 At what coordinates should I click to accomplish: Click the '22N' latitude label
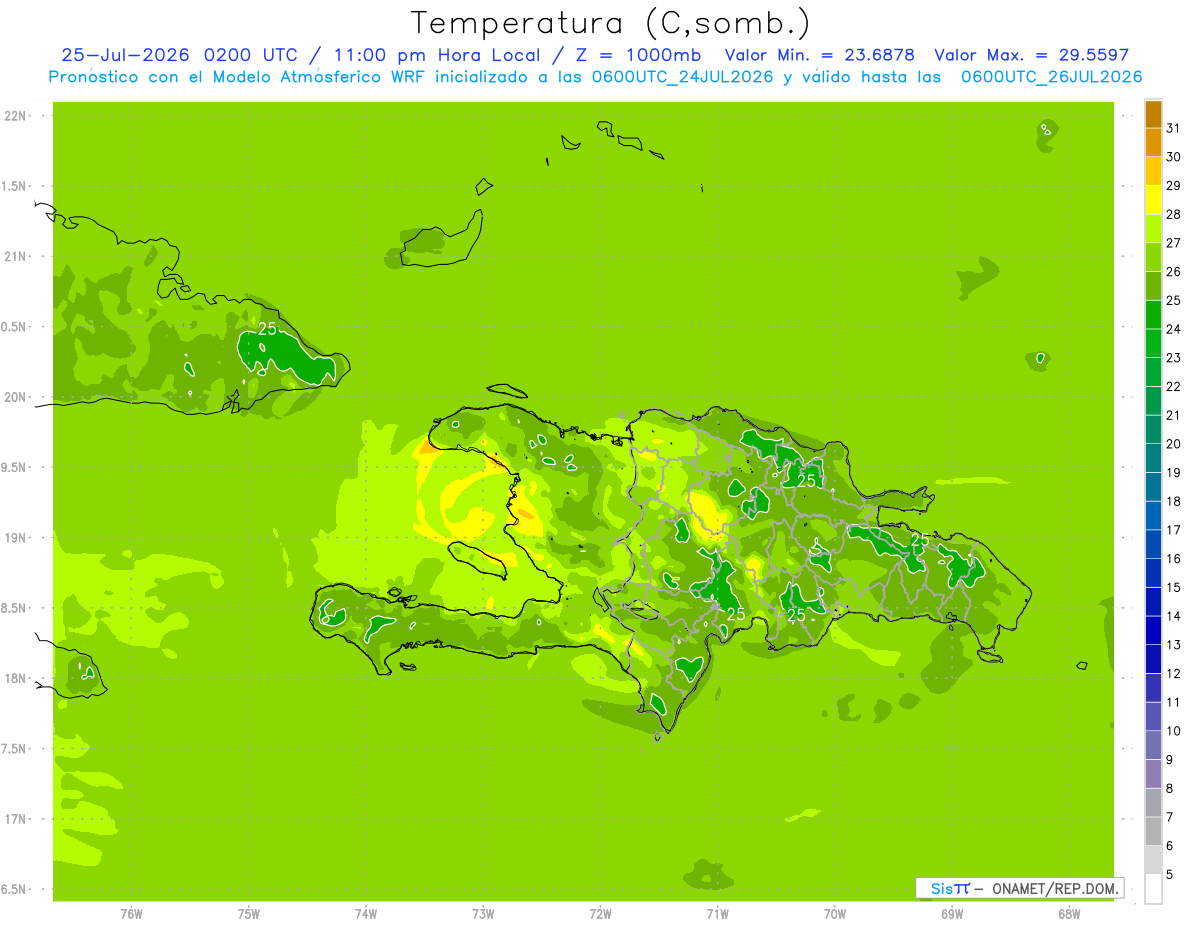coord(14,116)
